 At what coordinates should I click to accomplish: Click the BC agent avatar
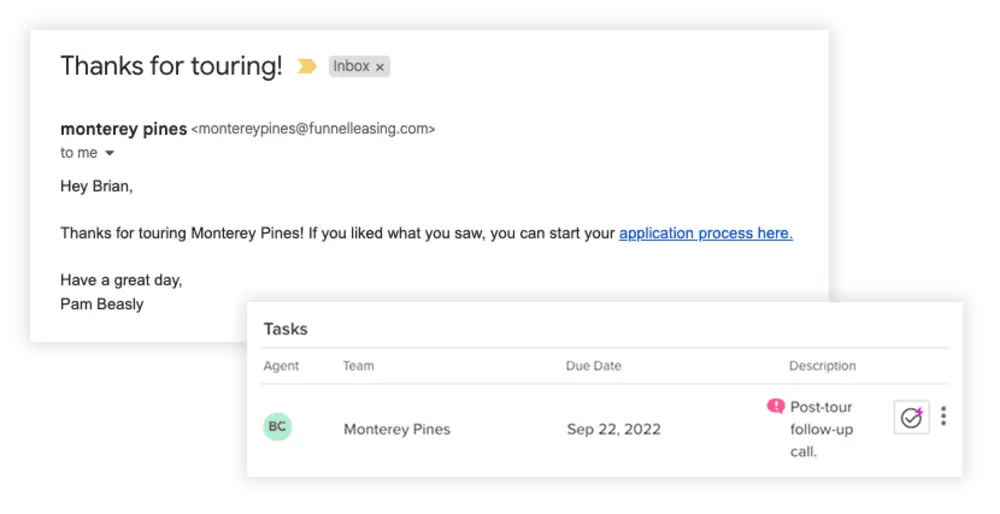pos(277,427)
